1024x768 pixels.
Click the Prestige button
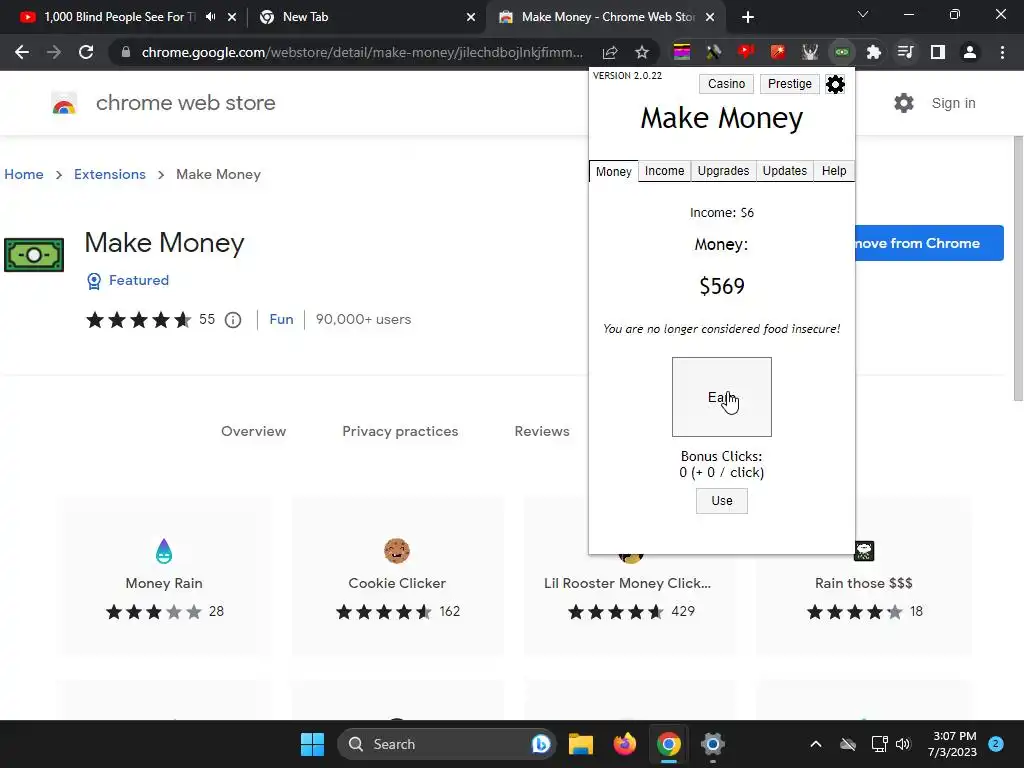[790, 84]
